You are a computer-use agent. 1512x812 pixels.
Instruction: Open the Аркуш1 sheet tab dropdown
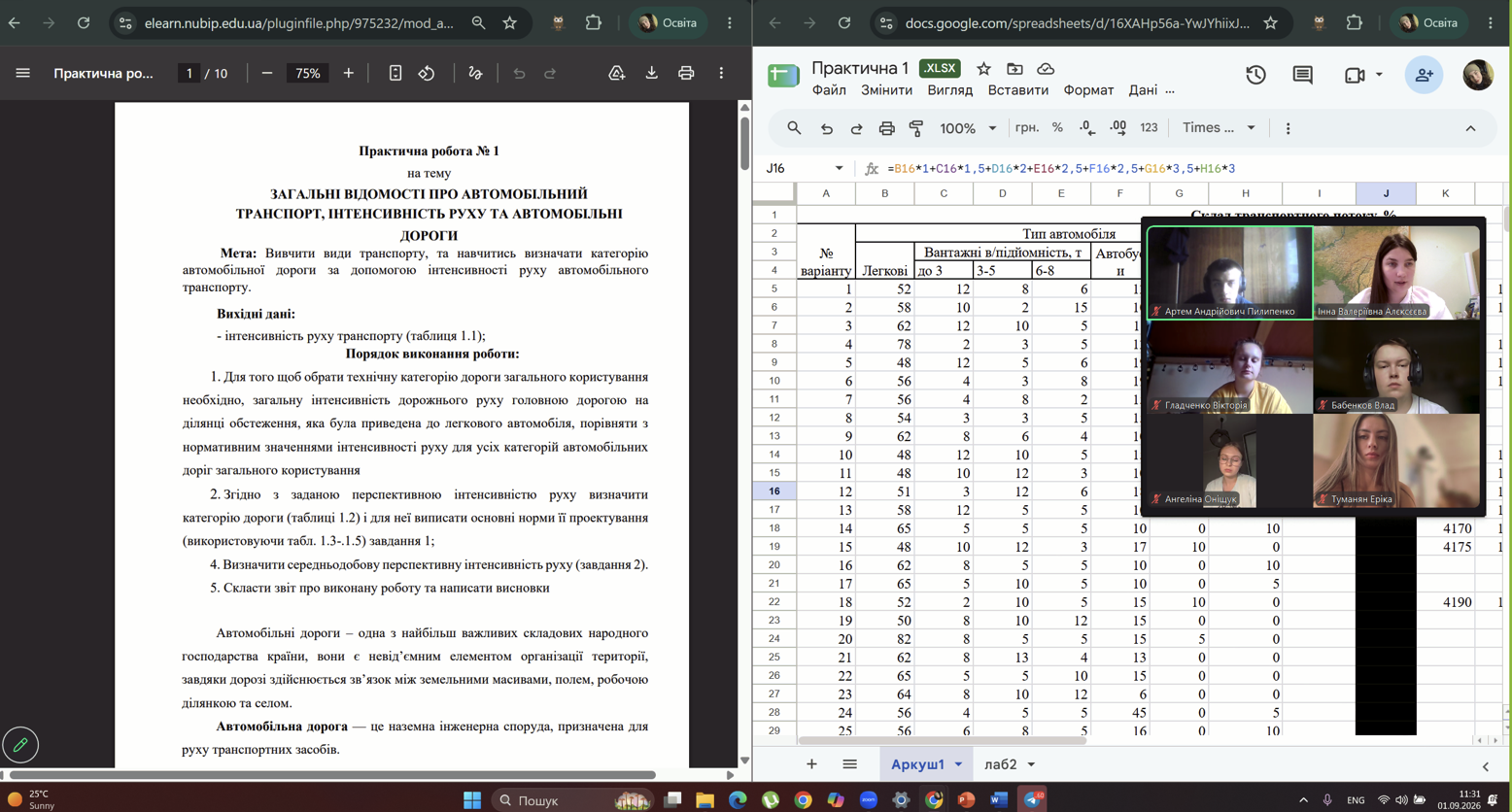(958, 764)
